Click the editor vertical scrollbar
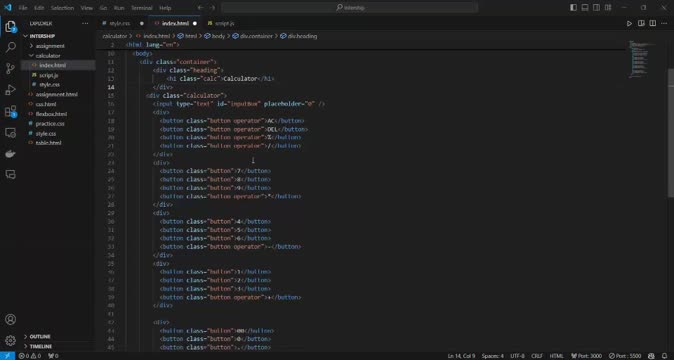This screenshot has width=674, height=360. pyautogui.click(x=671, y=132)
